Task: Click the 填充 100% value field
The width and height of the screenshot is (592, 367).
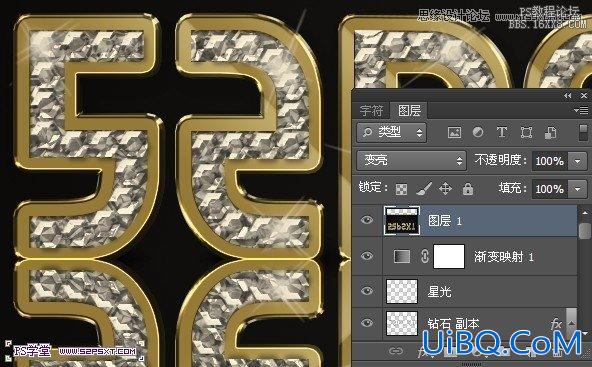Action: click(x=550, y=188)
